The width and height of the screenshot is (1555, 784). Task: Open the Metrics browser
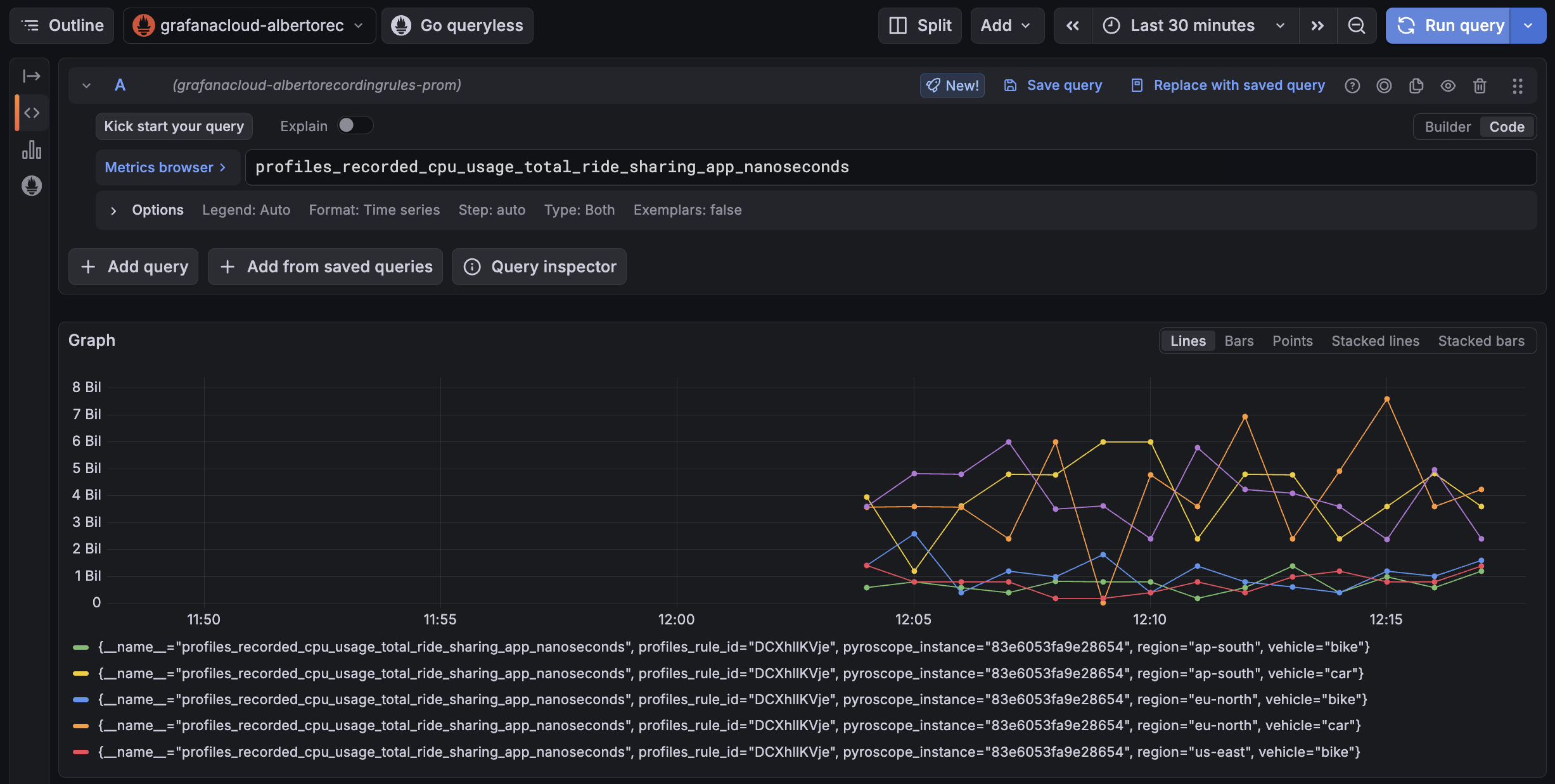pyautogui.click(x=166, y=167)
